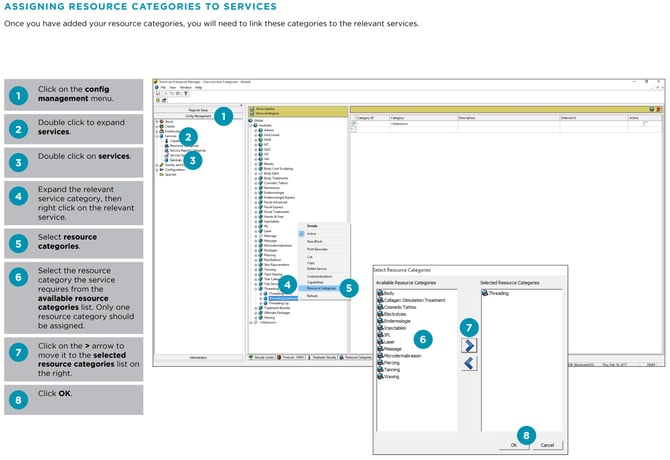Click the Save icon in the toolbar
The height and width of the screenshot is (460, 670).
pyautogui.click(x=158, y=94)
